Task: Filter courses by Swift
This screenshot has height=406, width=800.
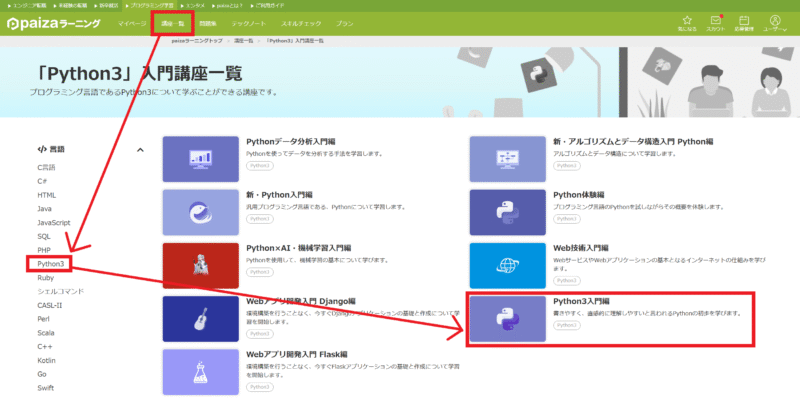Action: pyautogui.click(x=45, y=388)
